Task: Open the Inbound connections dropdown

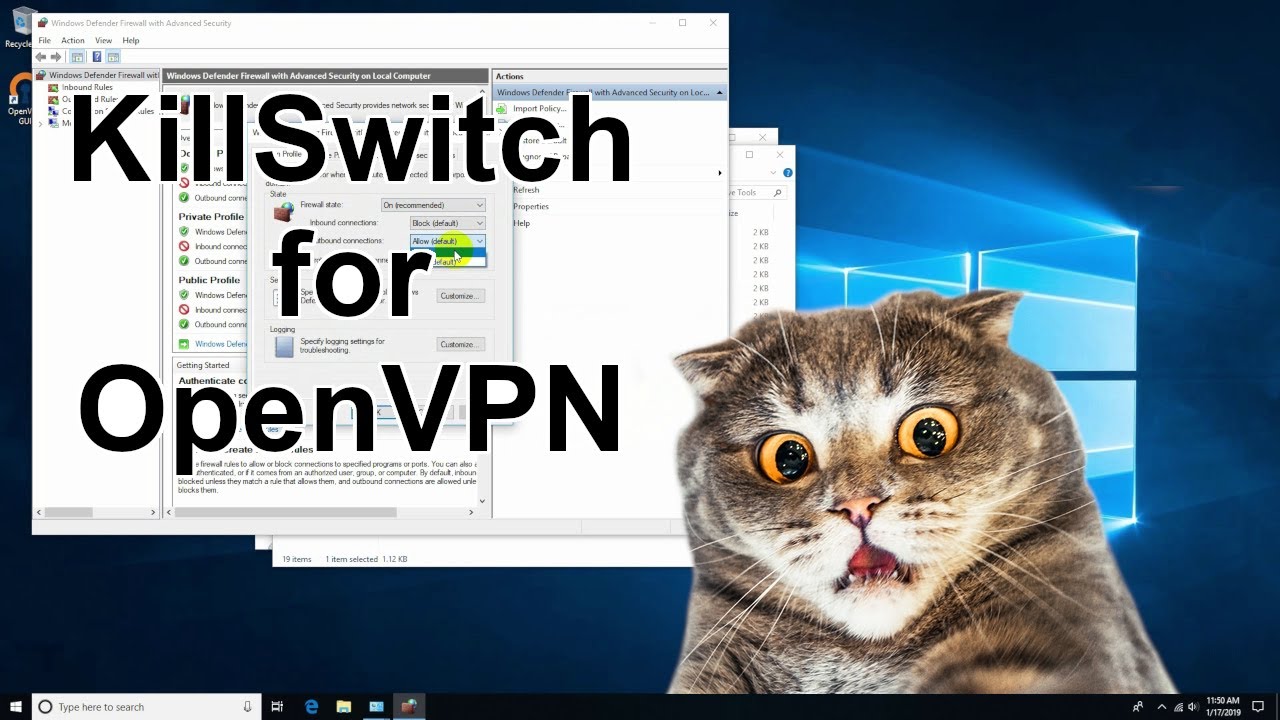Action: pos(447,223)
